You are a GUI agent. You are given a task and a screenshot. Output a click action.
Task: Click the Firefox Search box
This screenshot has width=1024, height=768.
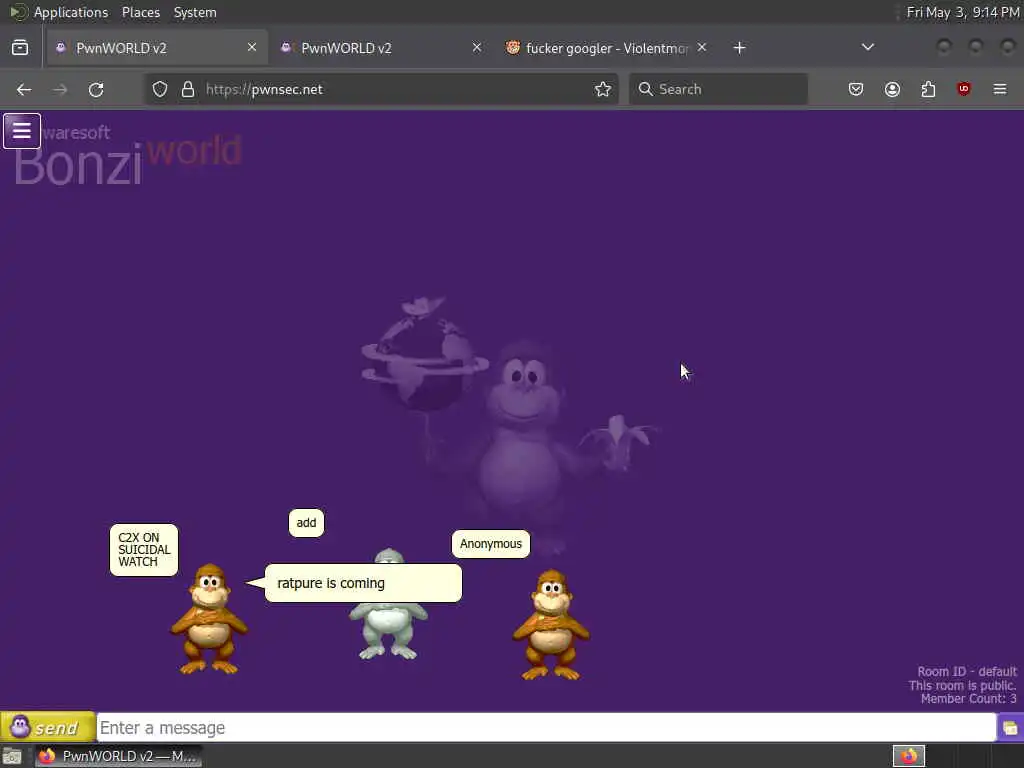718,89
